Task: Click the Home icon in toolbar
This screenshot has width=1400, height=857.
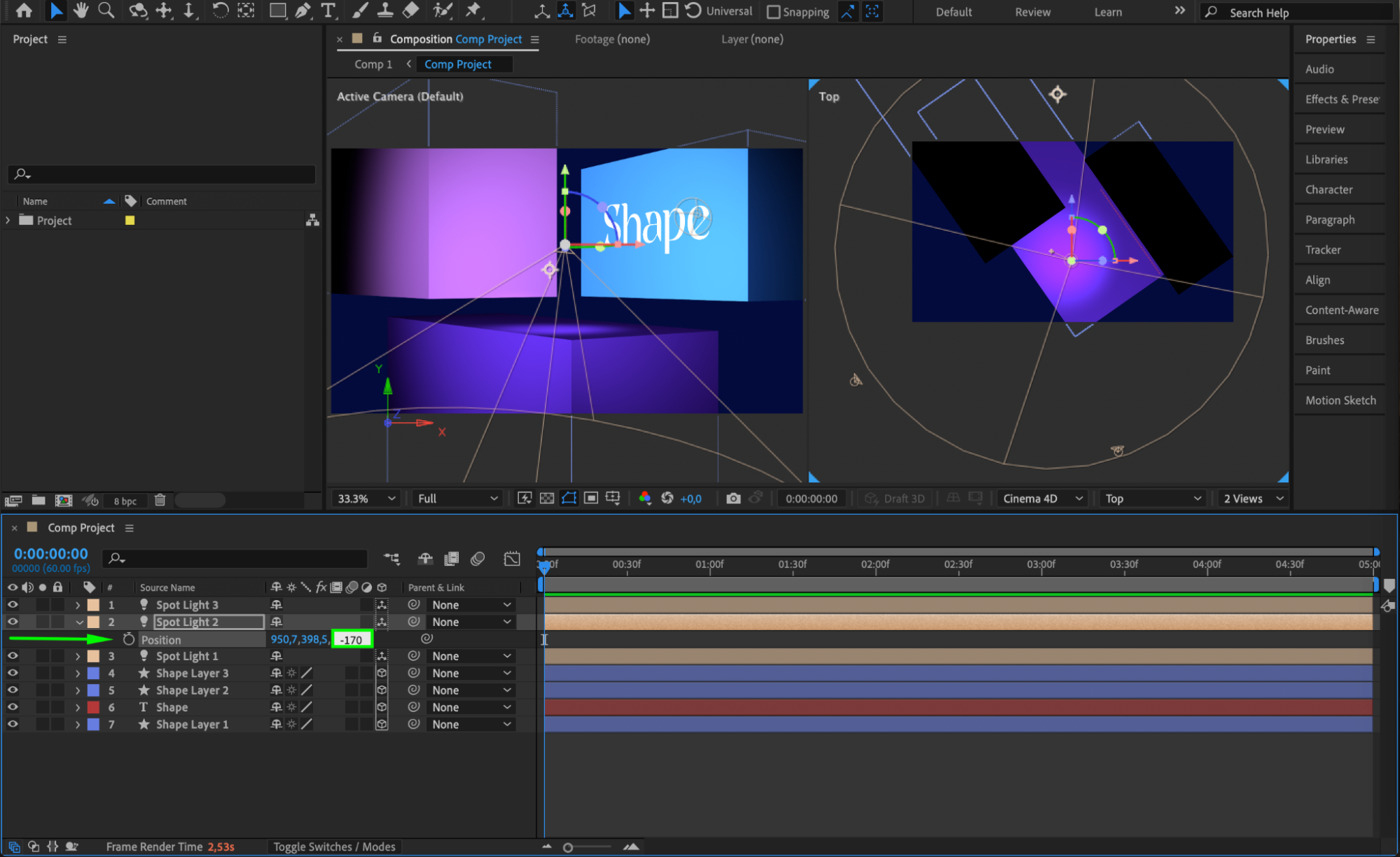Action: pyautogui.click(x=24, y=11)
